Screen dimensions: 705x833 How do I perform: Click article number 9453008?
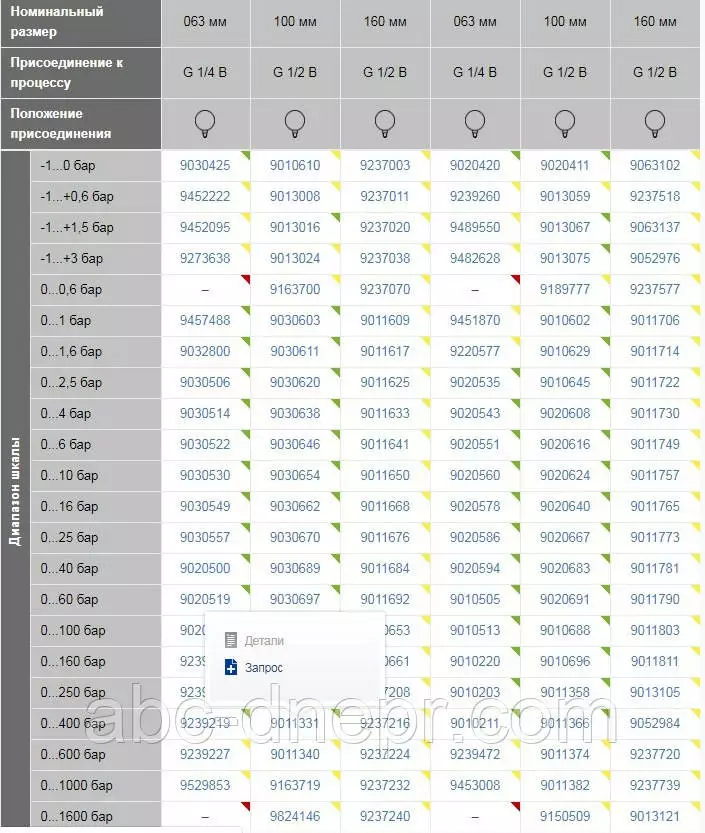pos(475,786)
